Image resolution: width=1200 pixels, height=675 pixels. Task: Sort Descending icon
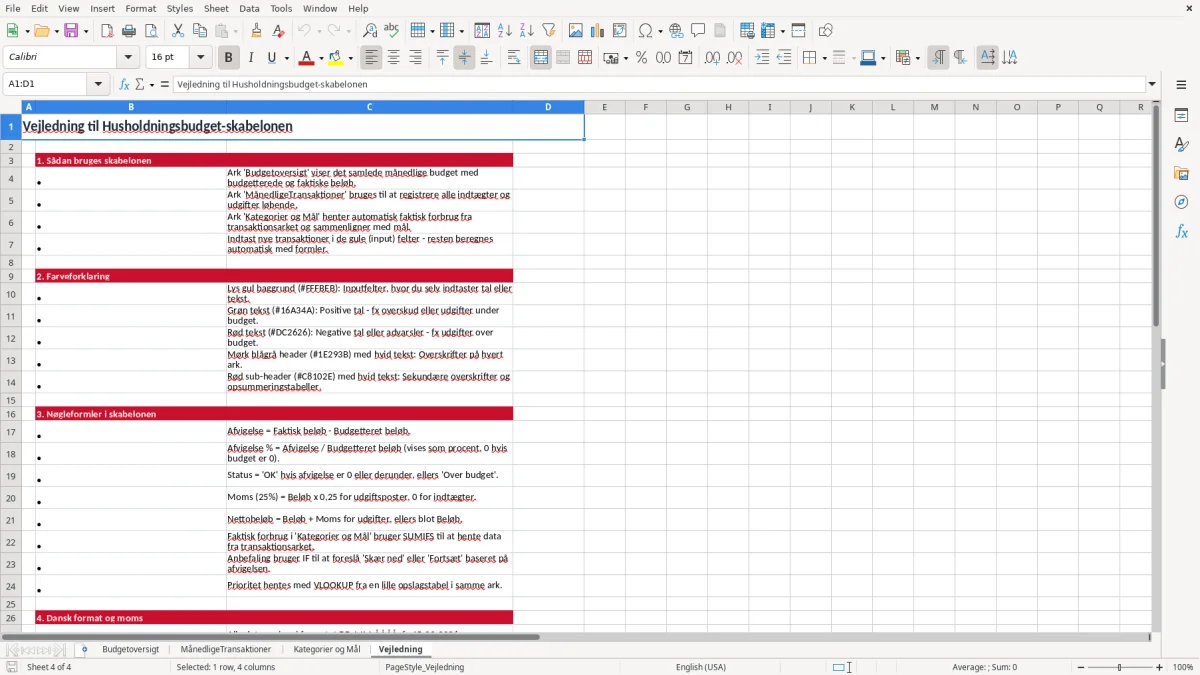[526, 31]
